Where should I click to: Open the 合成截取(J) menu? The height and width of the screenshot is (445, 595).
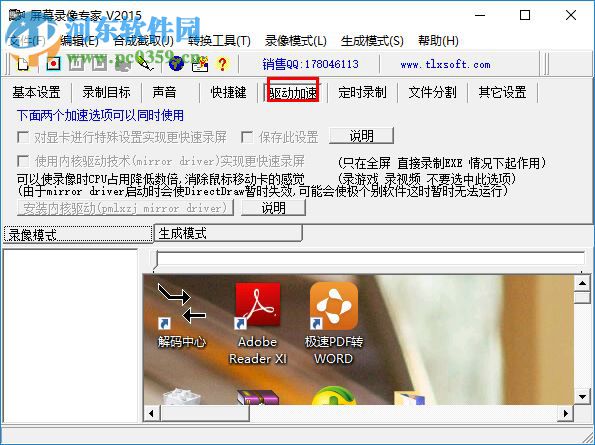point(143,41)
